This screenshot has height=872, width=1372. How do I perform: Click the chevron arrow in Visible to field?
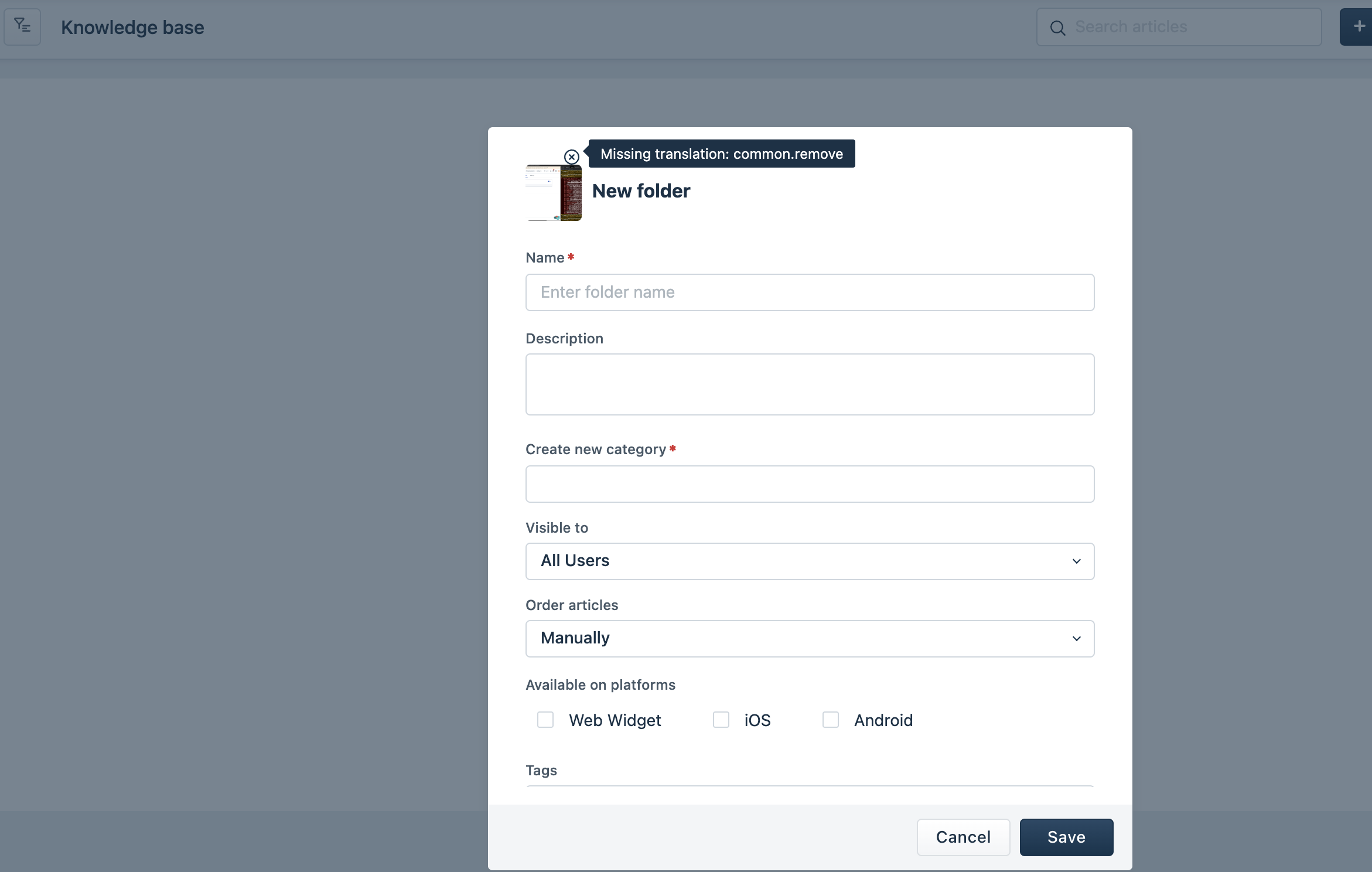pos(1076,561)
